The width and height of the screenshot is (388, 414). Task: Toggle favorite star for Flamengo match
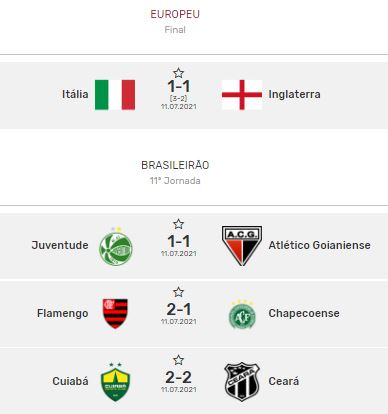click(x=178, y=292)
